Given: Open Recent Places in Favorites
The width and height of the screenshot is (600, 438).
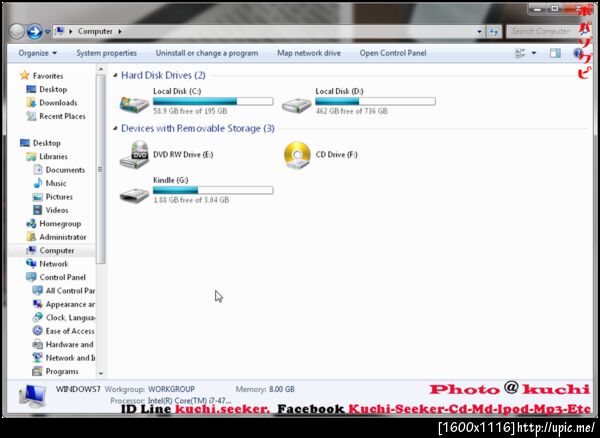Looking at the screenshot, I should (x=62, y=116).
